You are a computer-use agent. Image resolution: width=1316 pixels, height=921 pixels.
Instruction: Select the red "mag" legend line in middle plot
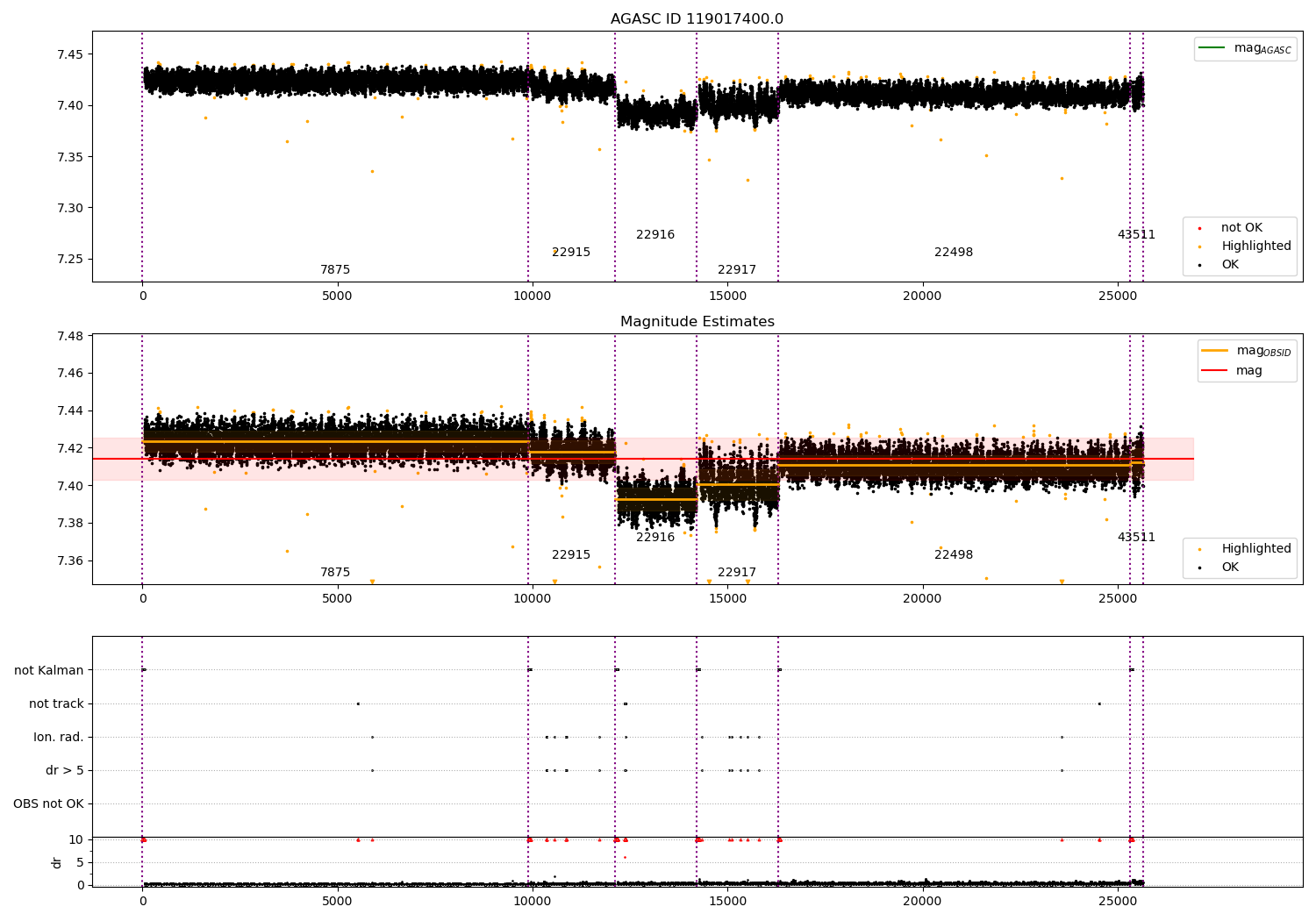(x=1215, y=370)
